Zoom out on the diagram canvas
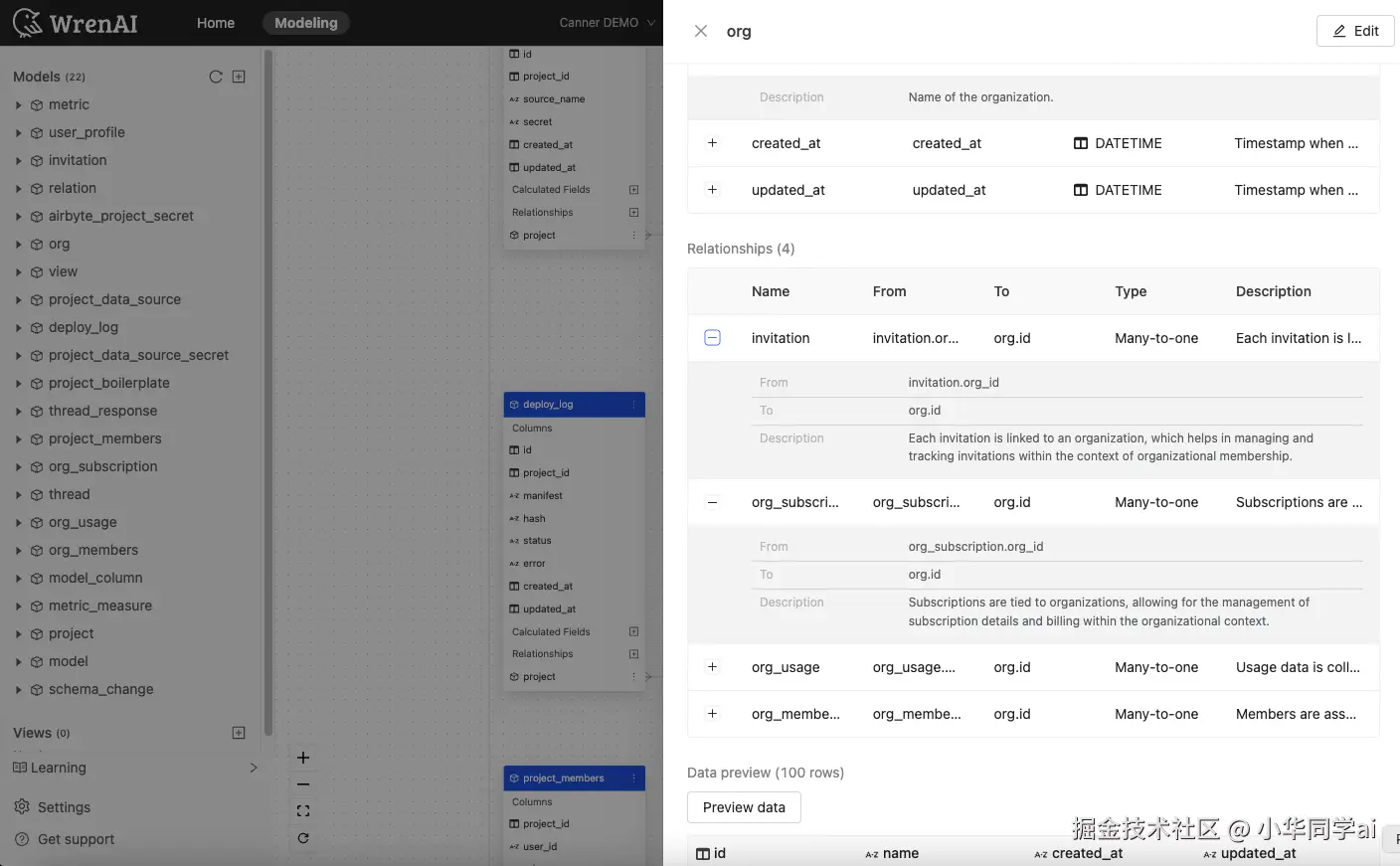Screen dimensions: 1400x866 coord(303,784)
